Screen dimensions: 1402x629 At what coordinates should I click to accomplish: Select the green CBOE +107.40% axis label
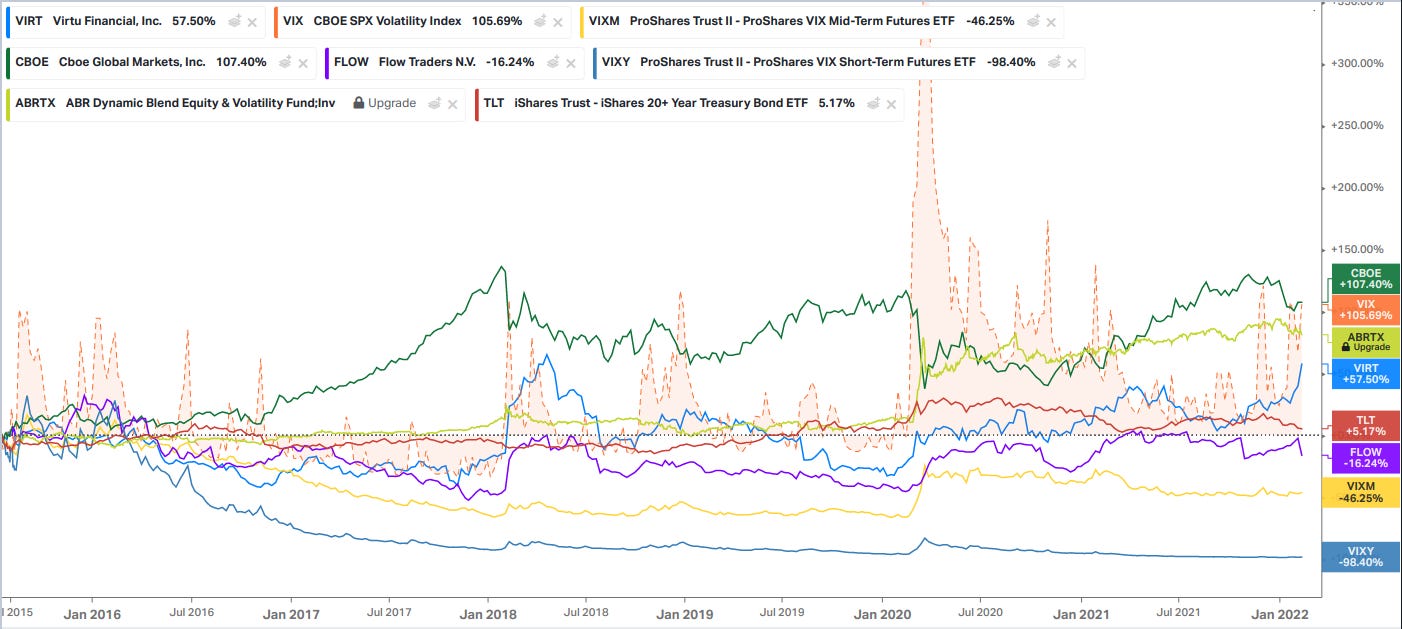pyautogui.click(x=1365, y=279)
